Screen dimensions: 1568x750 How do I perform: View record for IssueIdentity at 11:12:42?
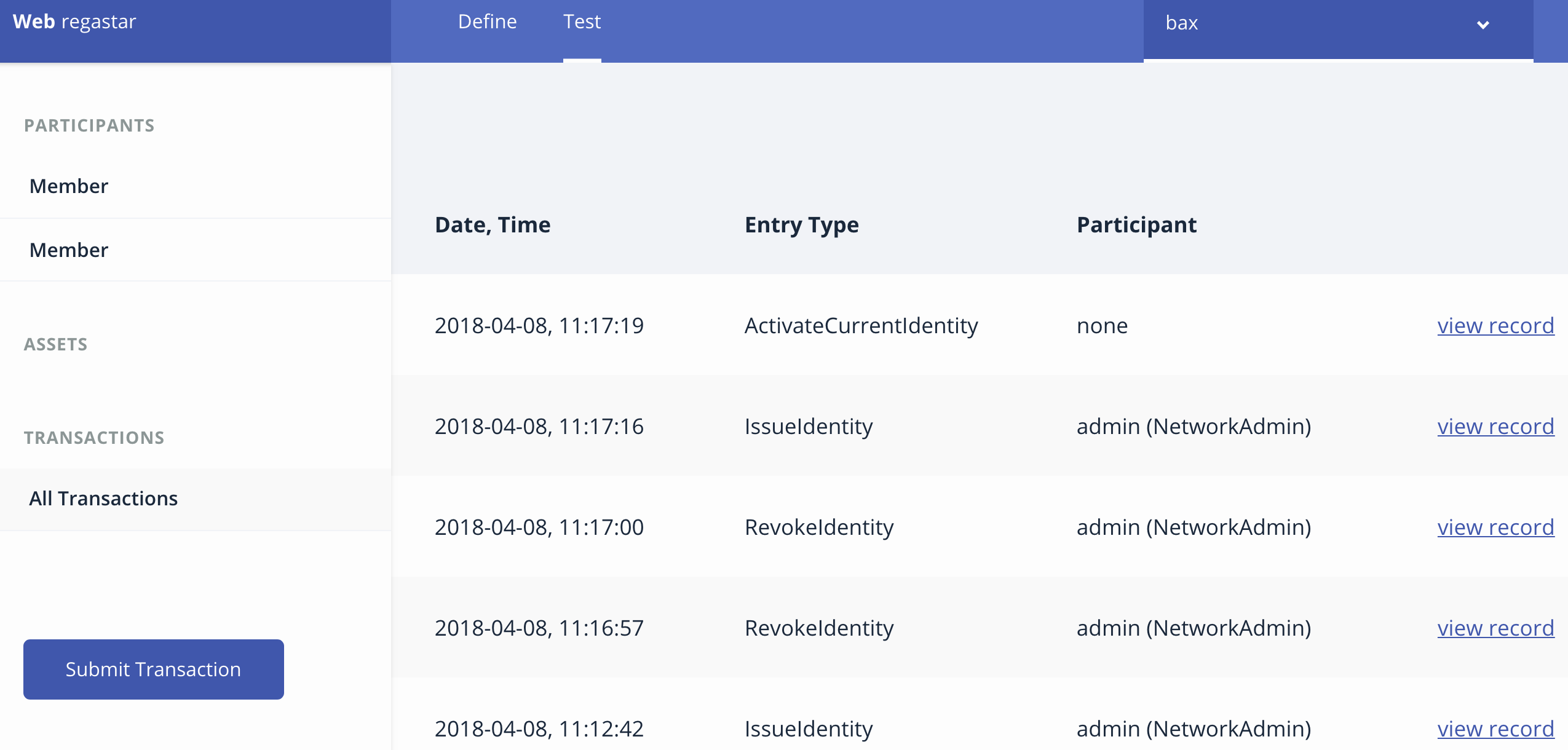pyautogui.click(x=1495, y=729)
